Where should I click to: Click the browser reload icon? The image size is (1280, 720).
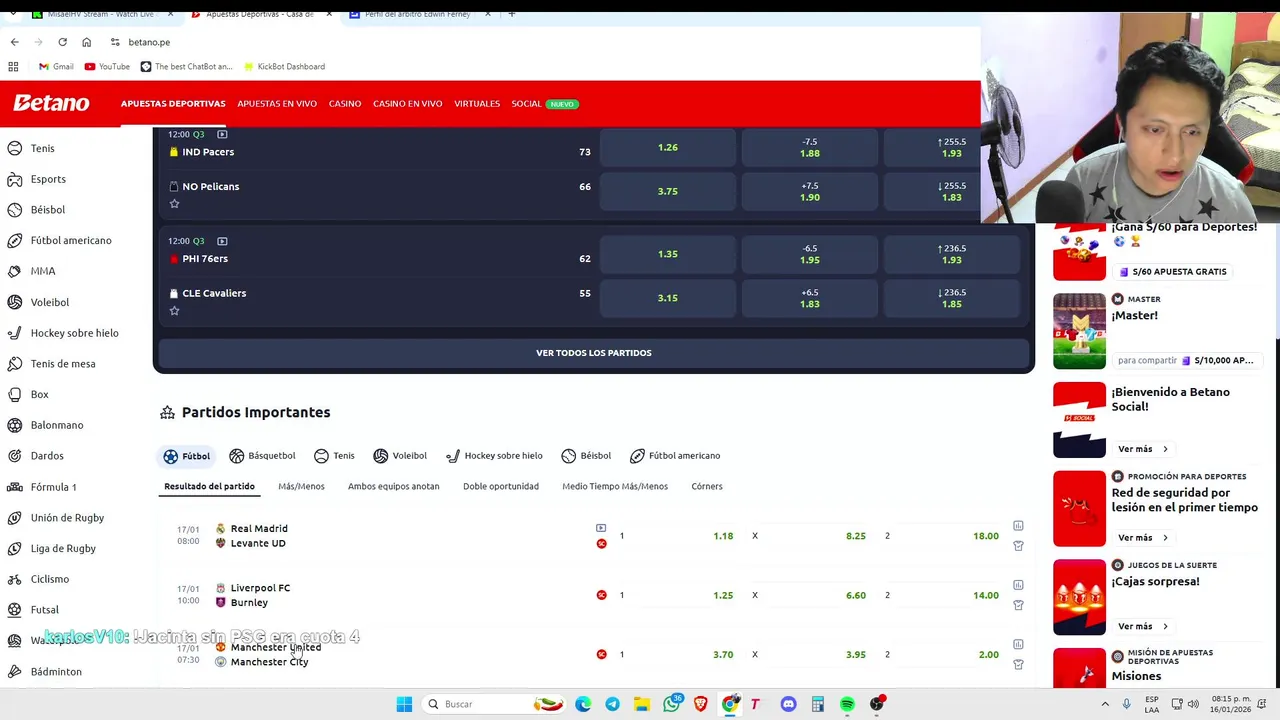tap(62, 42)
